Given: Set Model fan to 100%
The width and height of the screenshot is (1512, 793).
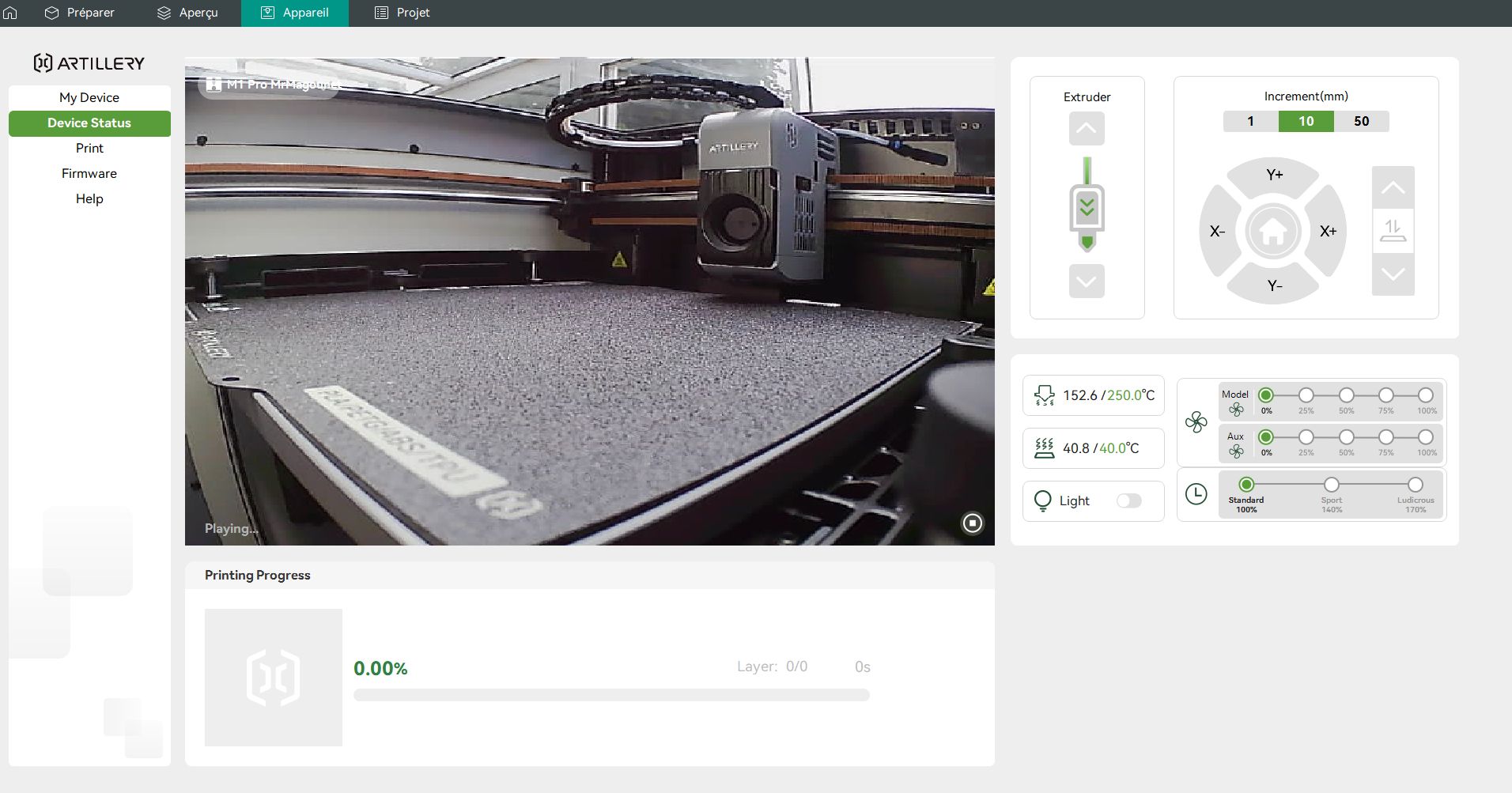Looking at the screenshot, I should tap(1426, 395).
